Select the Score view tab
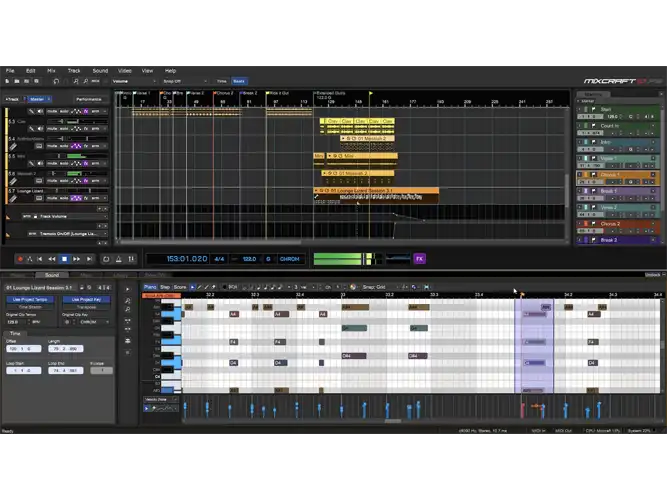Image resolution: width=667 pixels, height=500 pixels. tap(180, 287)
